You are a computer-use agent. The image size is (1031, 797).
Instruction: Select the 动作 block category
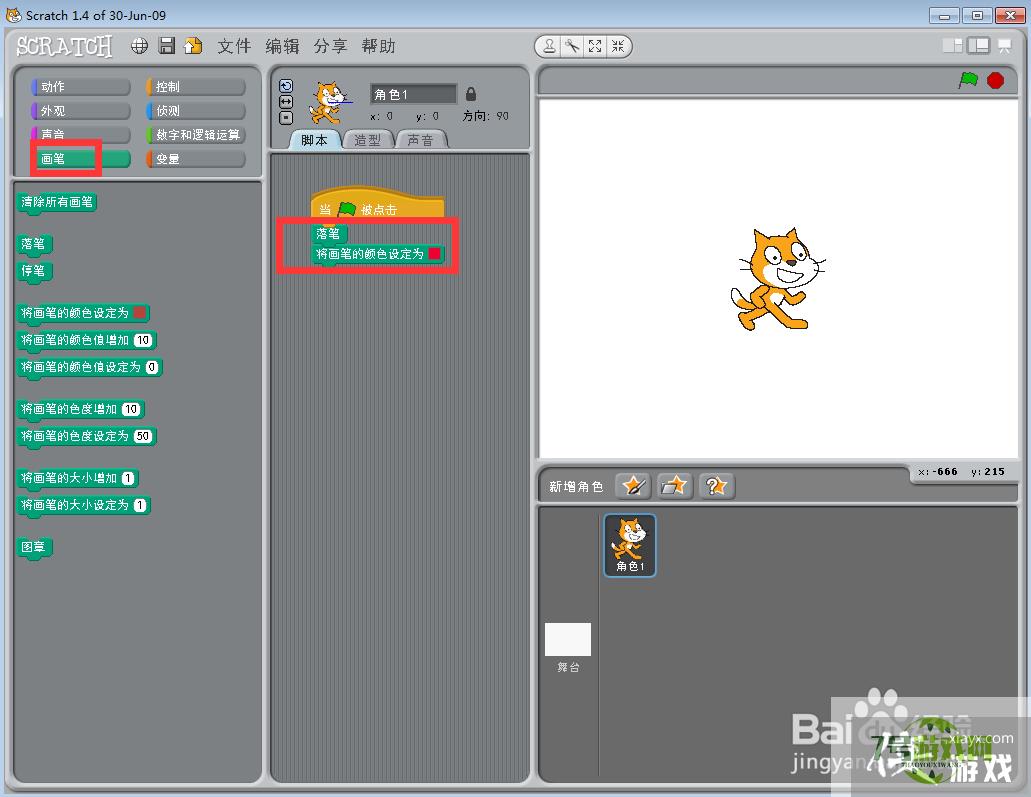click(x=81, y=87)
